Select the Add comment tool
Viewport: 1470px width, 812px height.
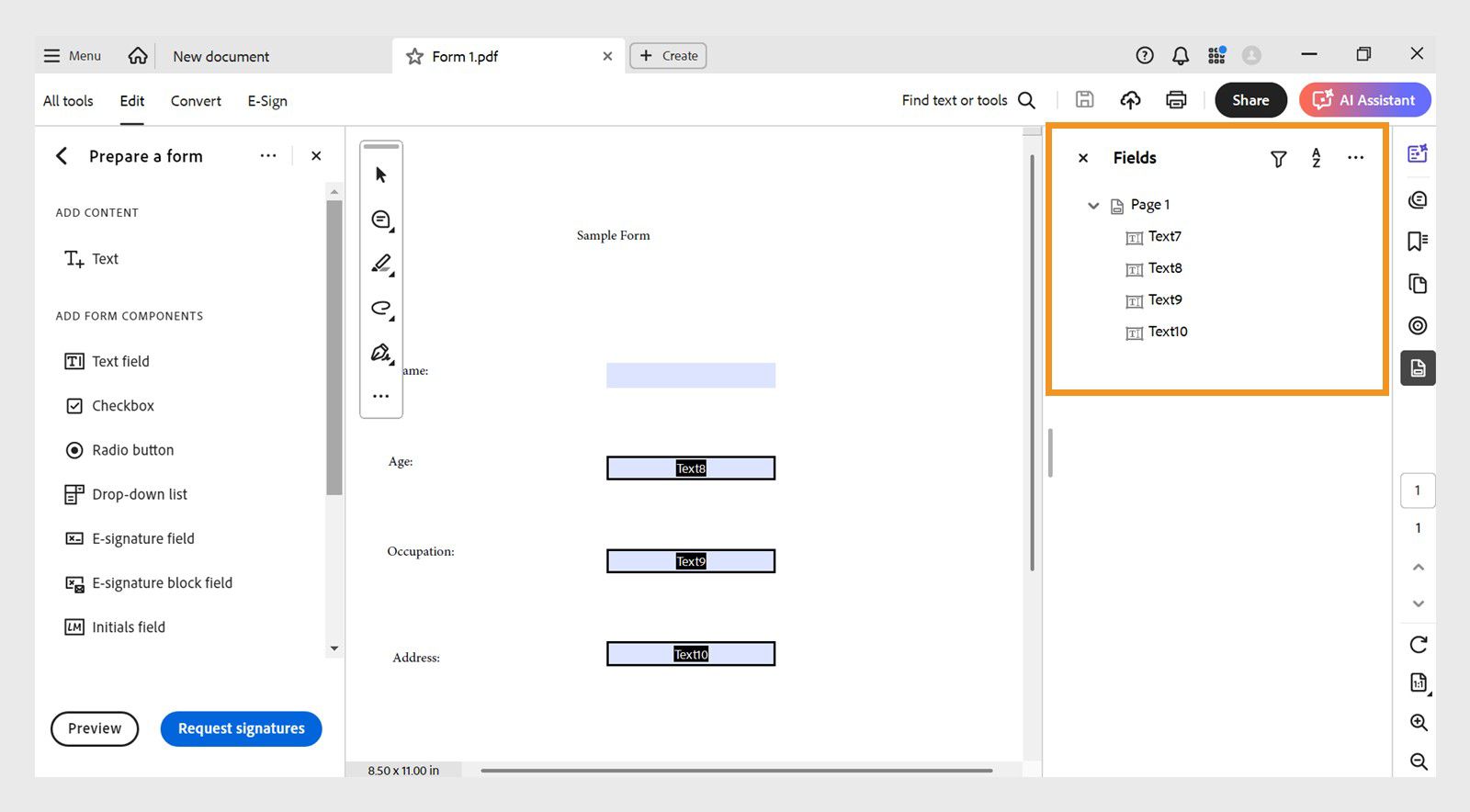(381, 220)
